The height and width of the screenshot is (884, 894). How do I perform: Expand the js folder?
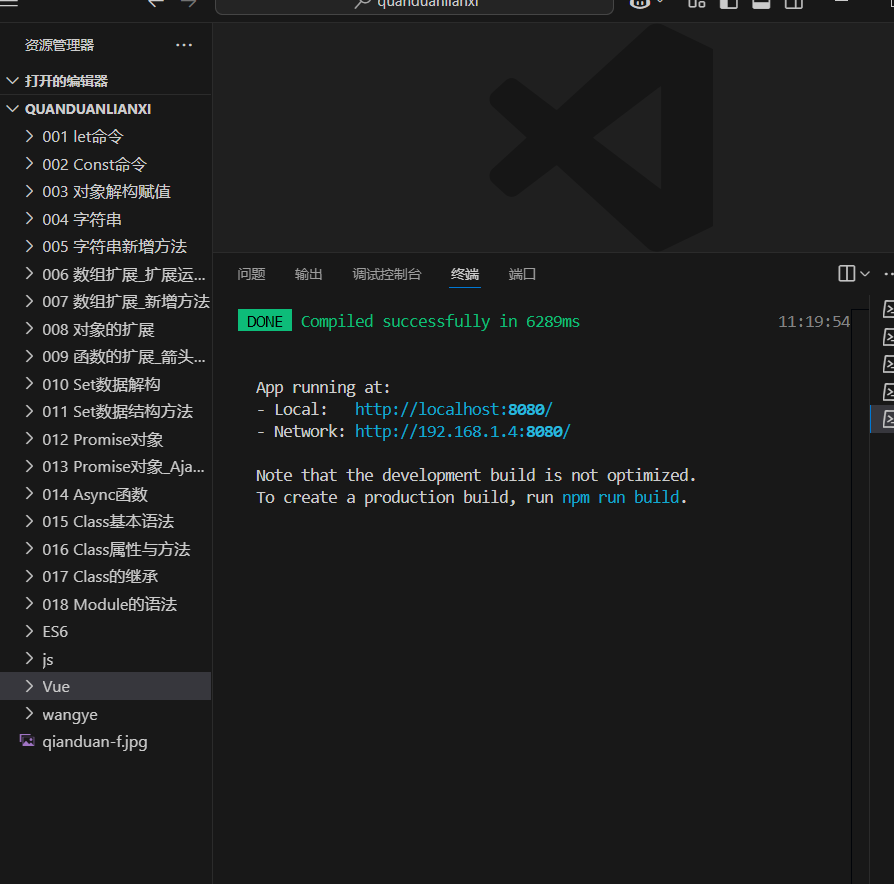(105, 659)
